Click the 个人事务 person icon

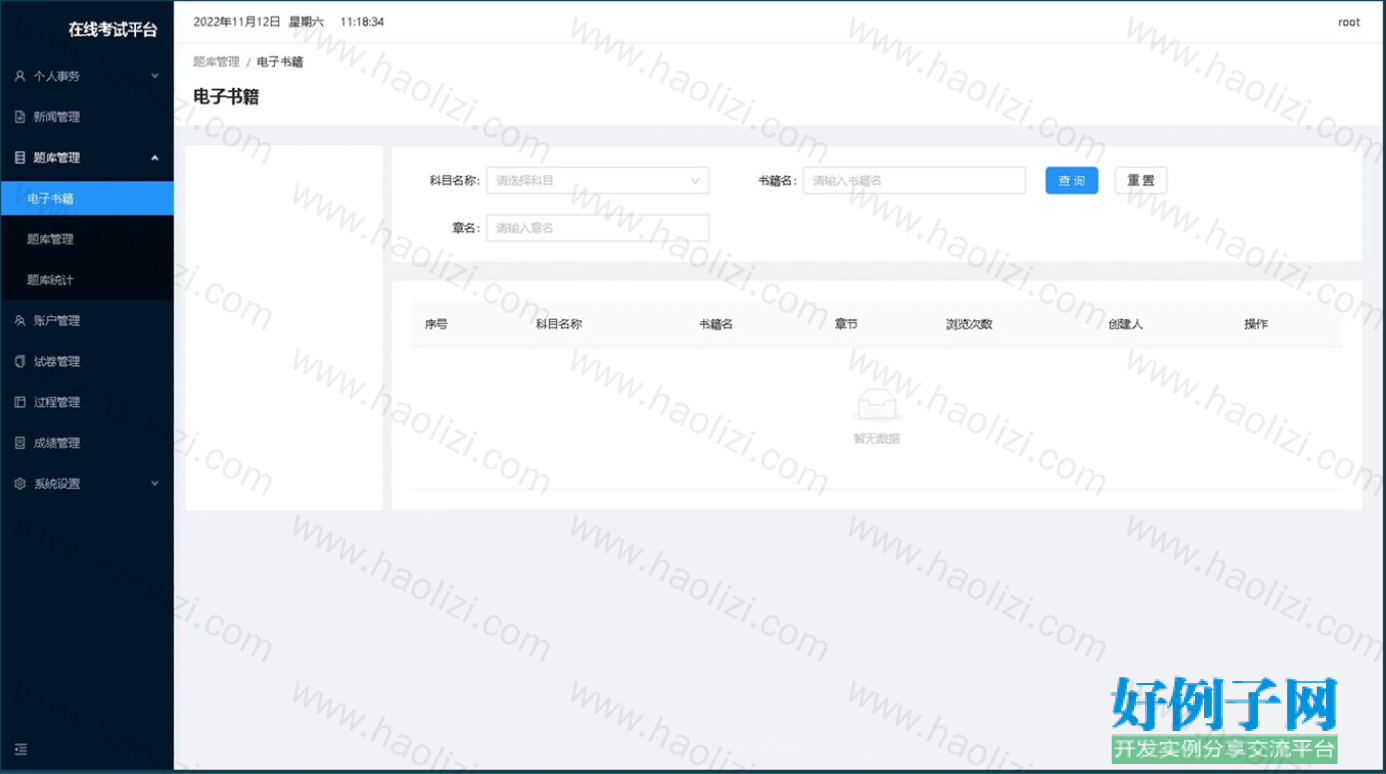(20, 76)
